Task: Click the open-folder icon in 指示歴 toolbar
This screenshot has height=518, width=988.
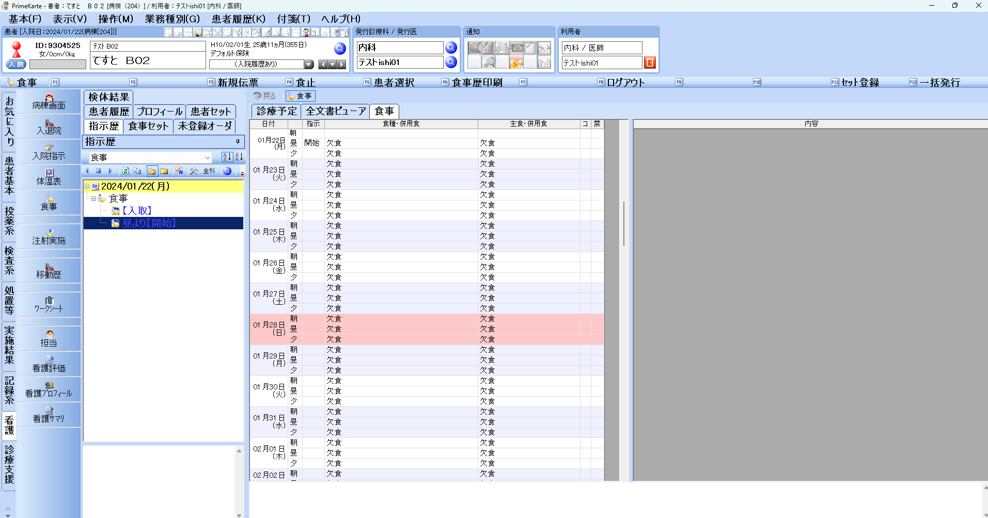Action: pyautogui.click(x=152, y=171)
